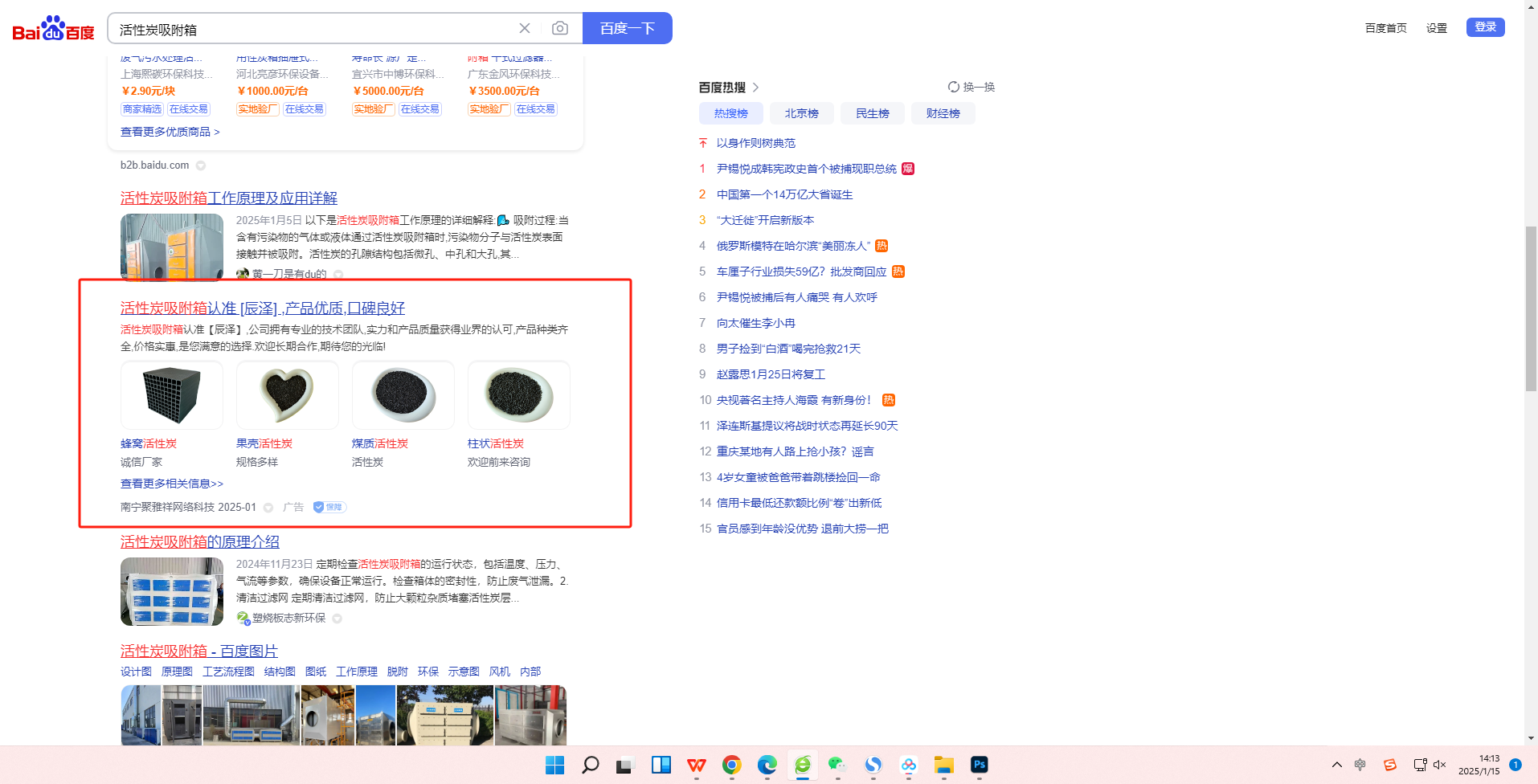This screenshot has height=784, width=1538.
Task: Expand 查看更多优质商品 link
Action: coord(170,132)
